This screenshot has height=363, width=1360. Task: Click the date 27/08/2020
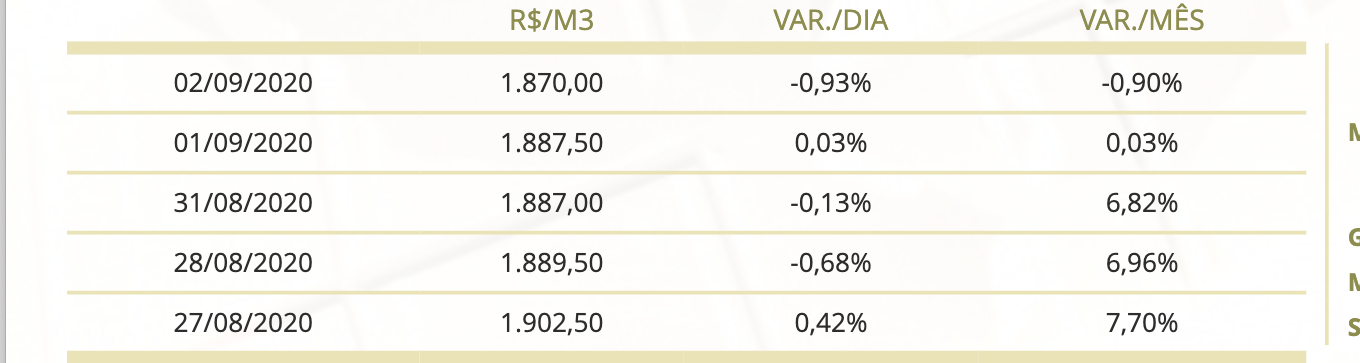tap(243, 323)
